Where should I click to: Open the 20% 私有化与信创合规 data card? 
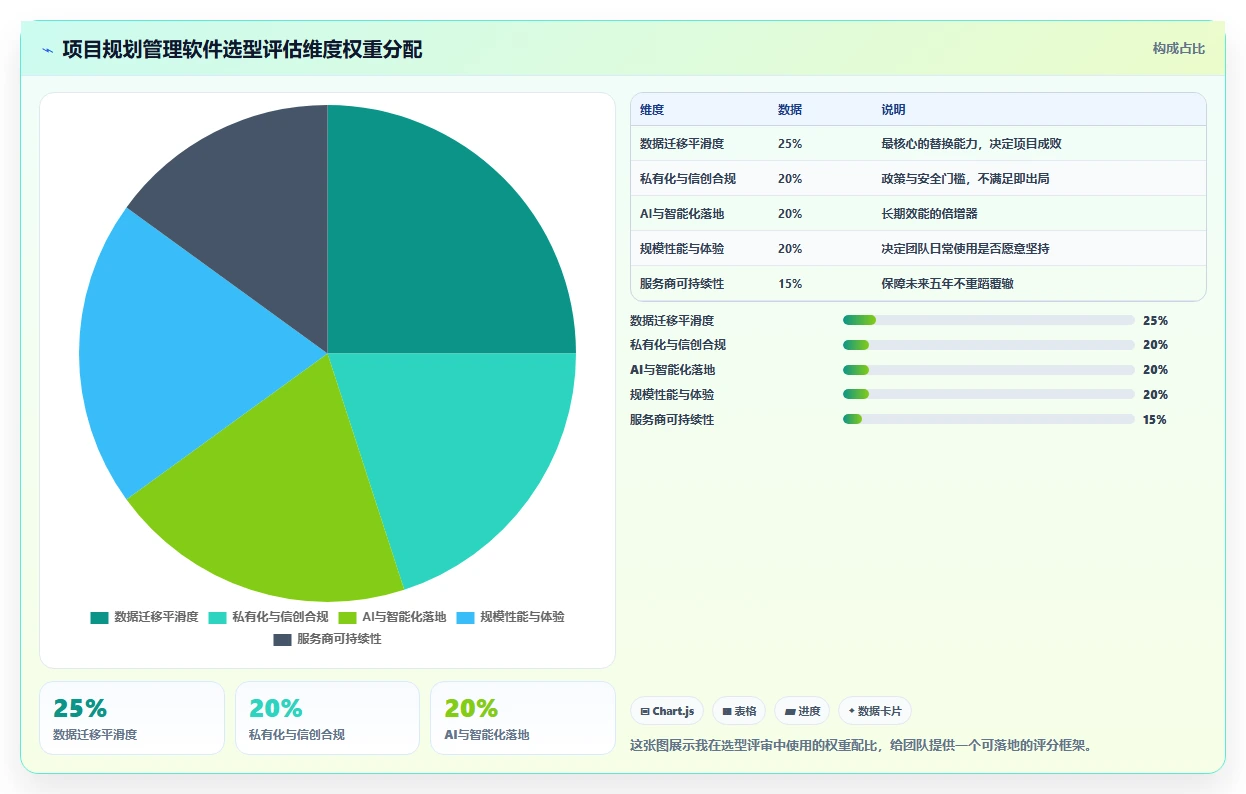point(327,718)
